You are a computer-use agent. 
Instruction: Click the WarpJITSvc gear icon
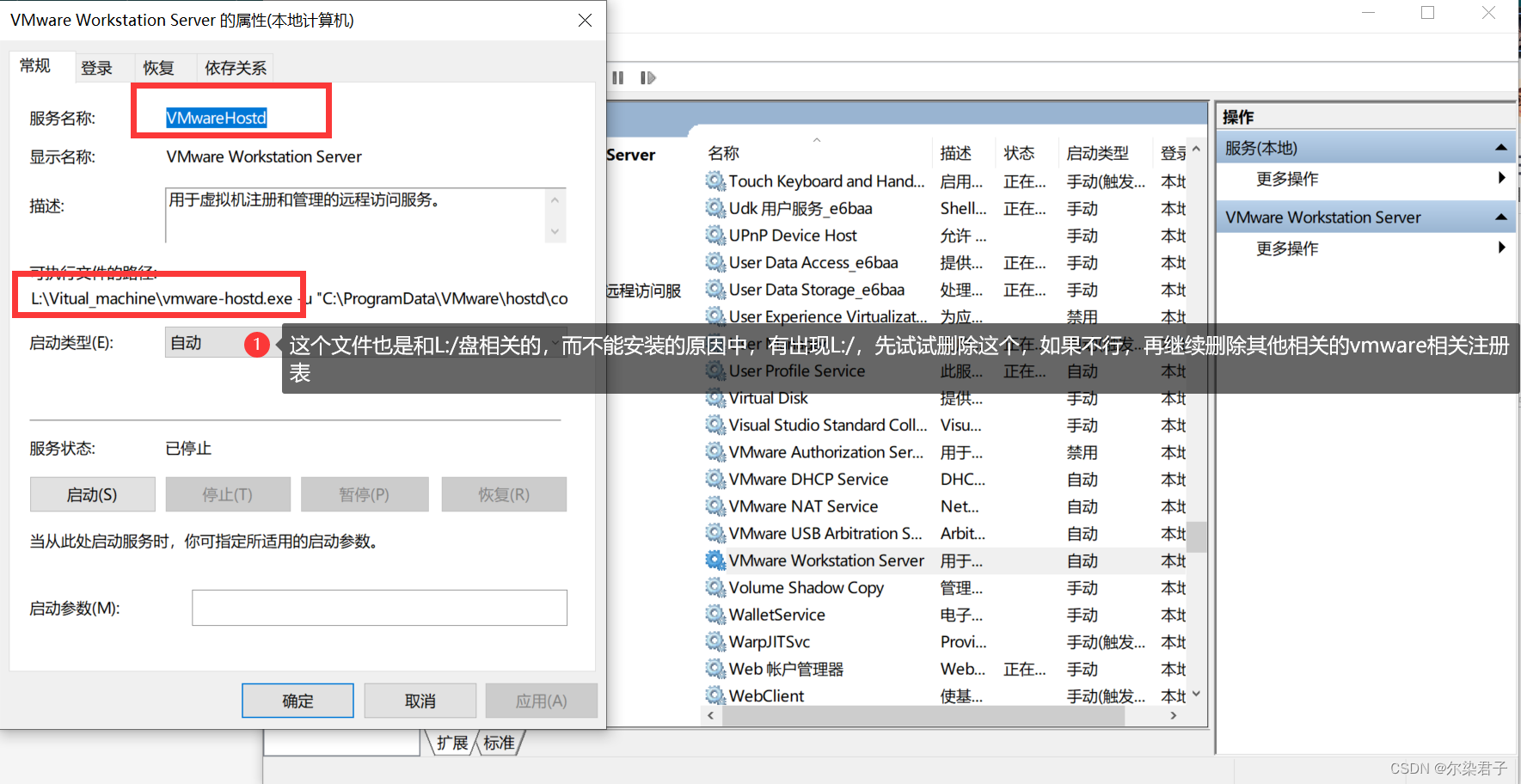pyautogui.click(x=715, y=642)
